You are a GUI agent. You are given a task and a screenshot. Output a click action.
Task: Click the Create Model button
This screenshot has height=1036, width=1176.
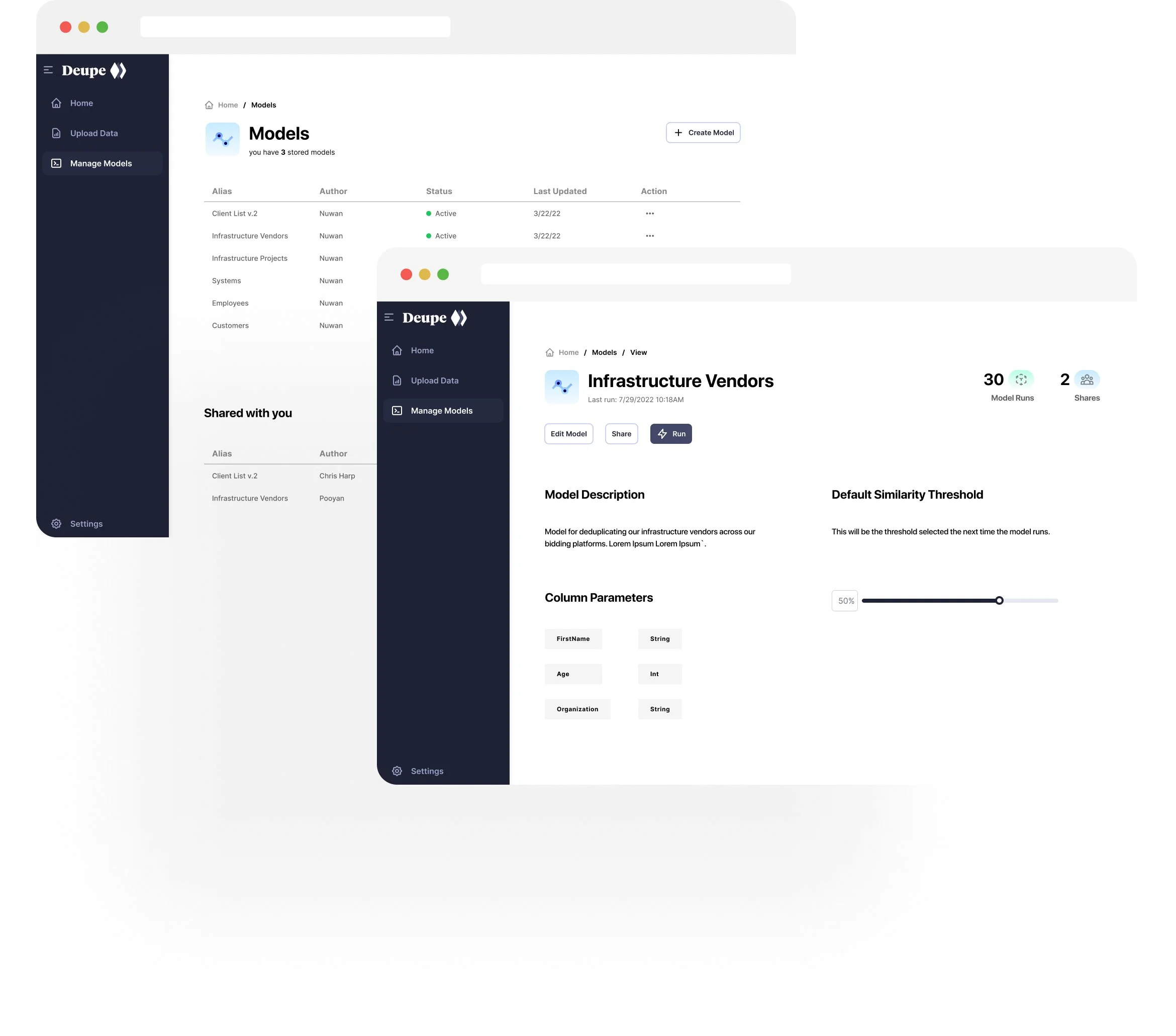tap(703, 133)
